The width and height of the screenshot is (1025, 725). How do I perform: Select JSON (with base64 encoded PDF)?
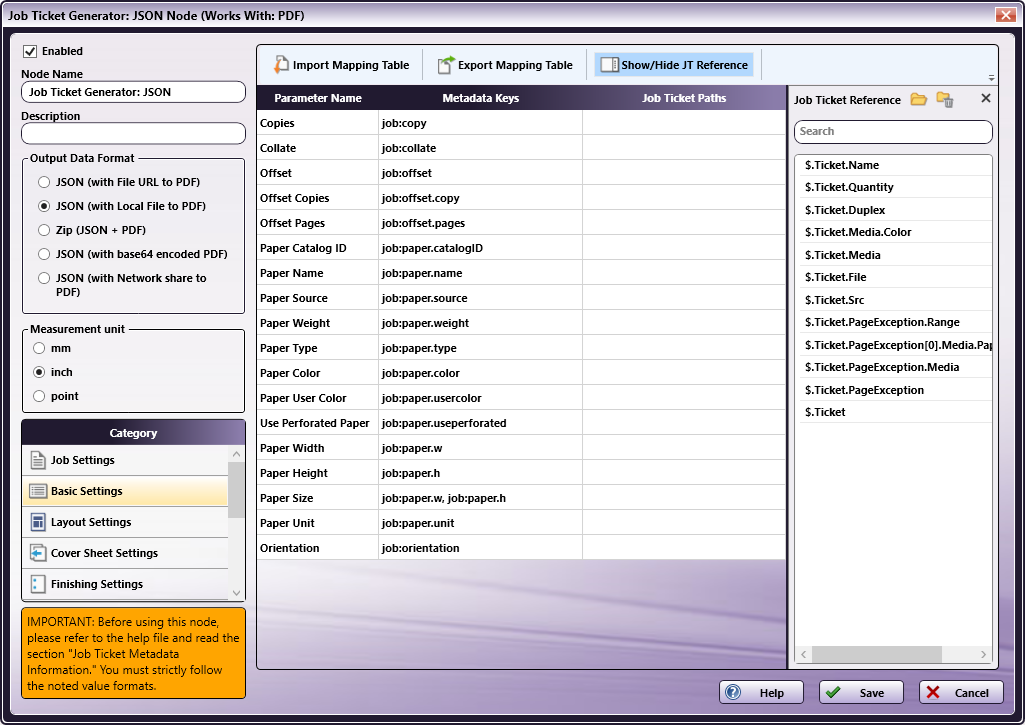(x=44, y=254)
